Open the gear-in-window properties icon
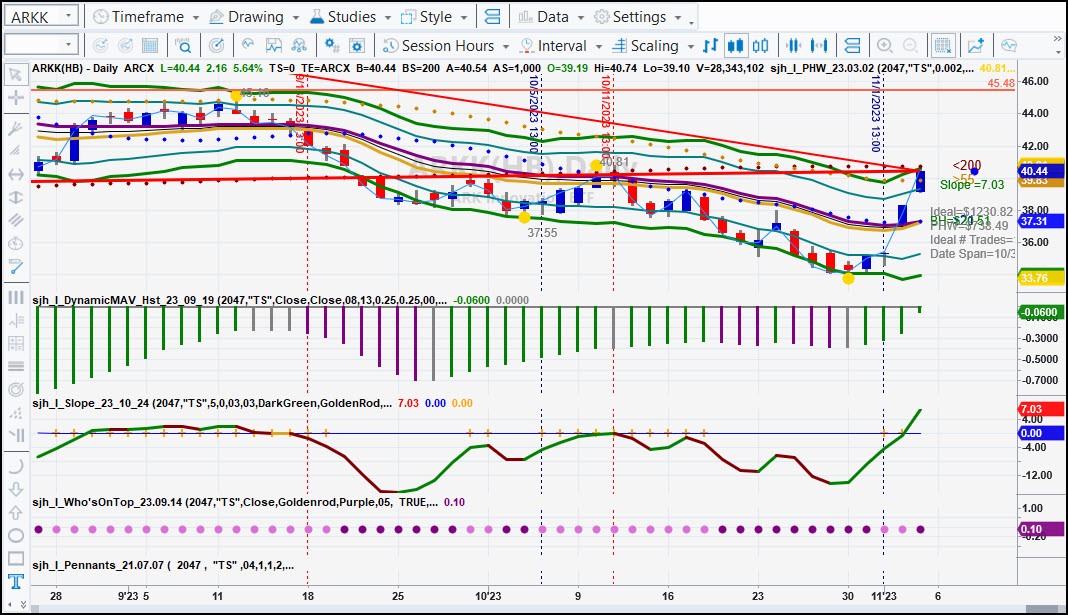The height and width of the screenshot is (615, 1068). [357, 46]
